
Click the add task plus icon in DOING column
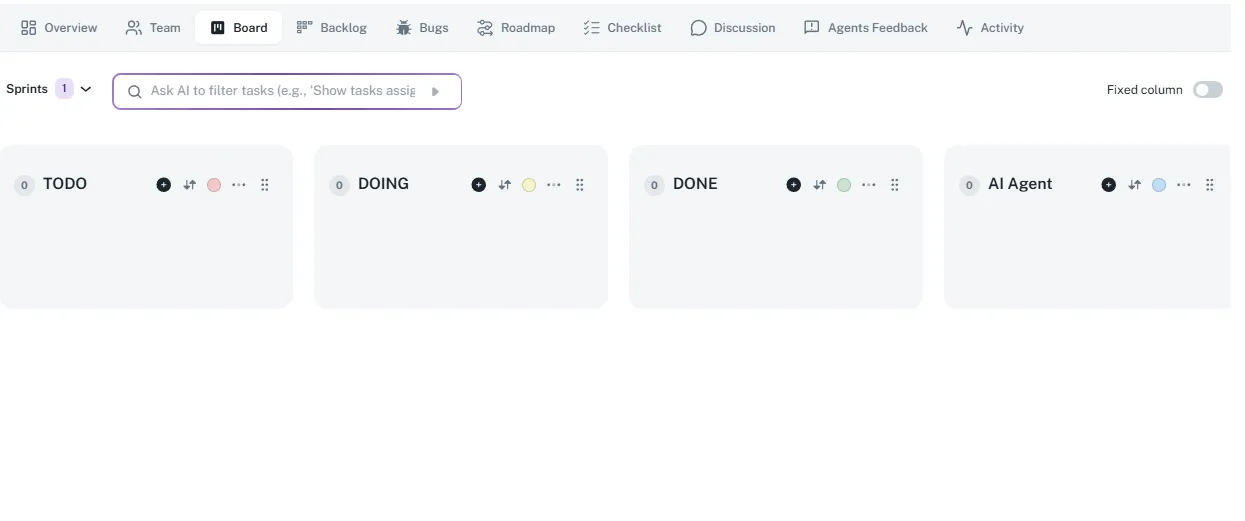(479, 185)
